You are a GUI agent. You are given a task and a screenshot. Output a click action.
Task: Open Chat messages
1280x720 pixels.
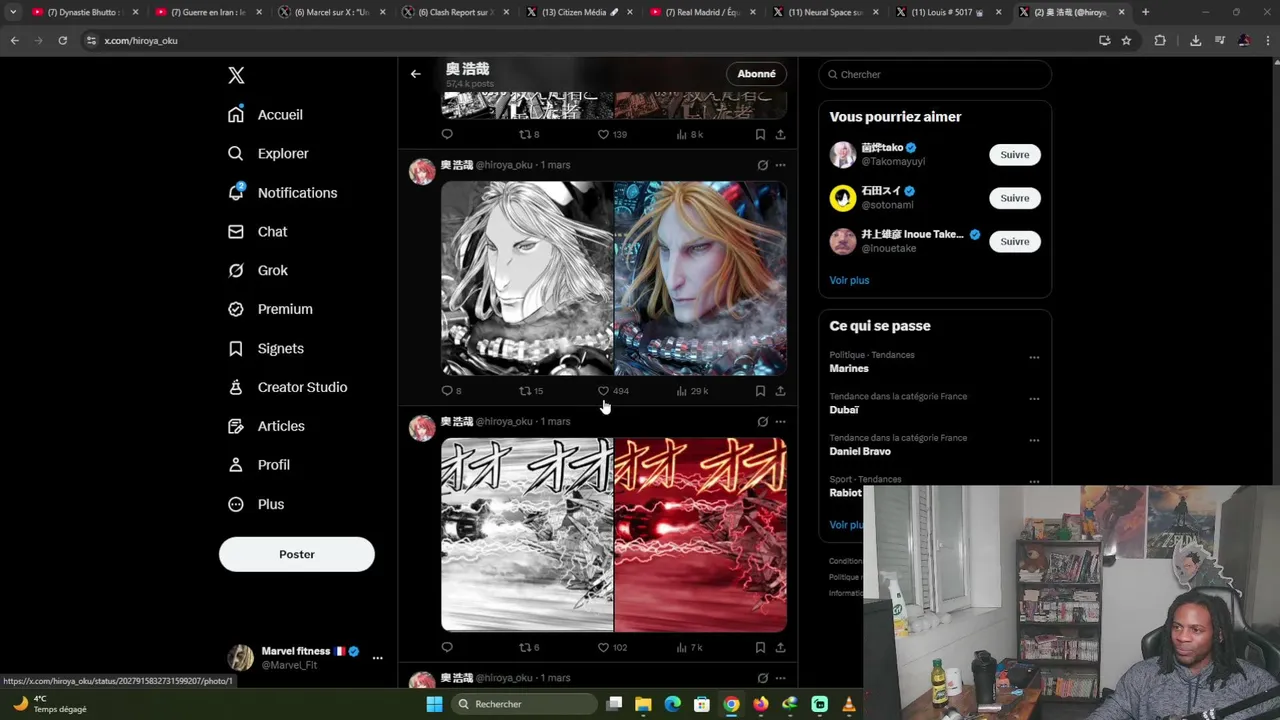[x=258, y=231]
